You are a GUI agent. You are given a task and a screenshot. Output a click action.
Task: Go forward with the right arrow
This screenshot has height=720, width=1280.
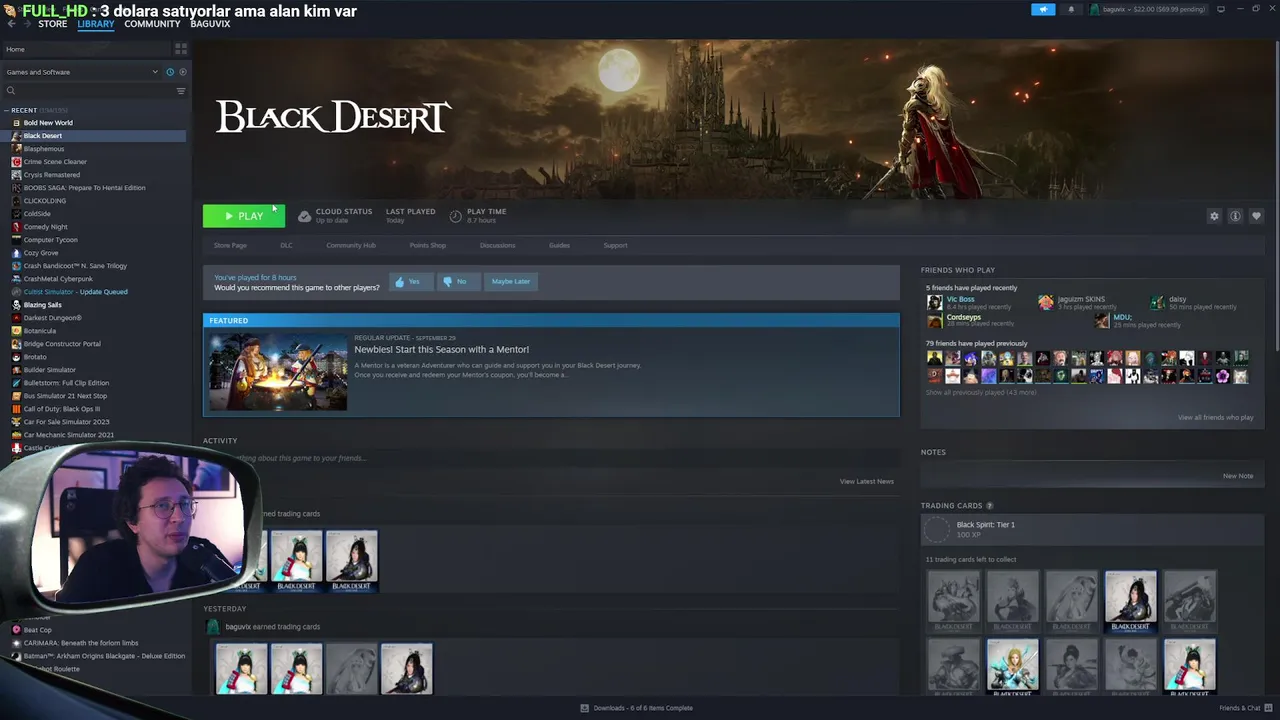click(x=27, y=24)
